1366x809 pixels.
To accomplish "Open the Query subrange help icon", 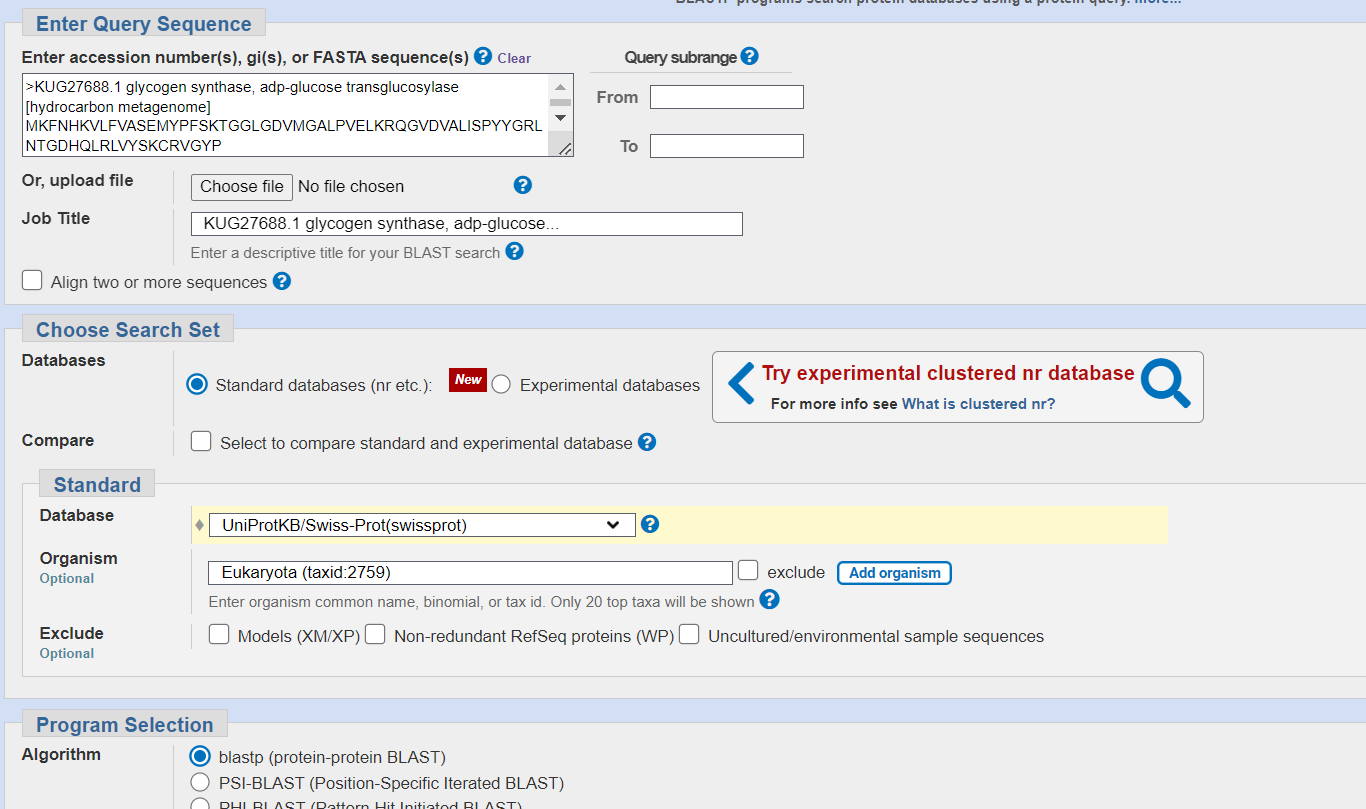I will coord(749,56).
